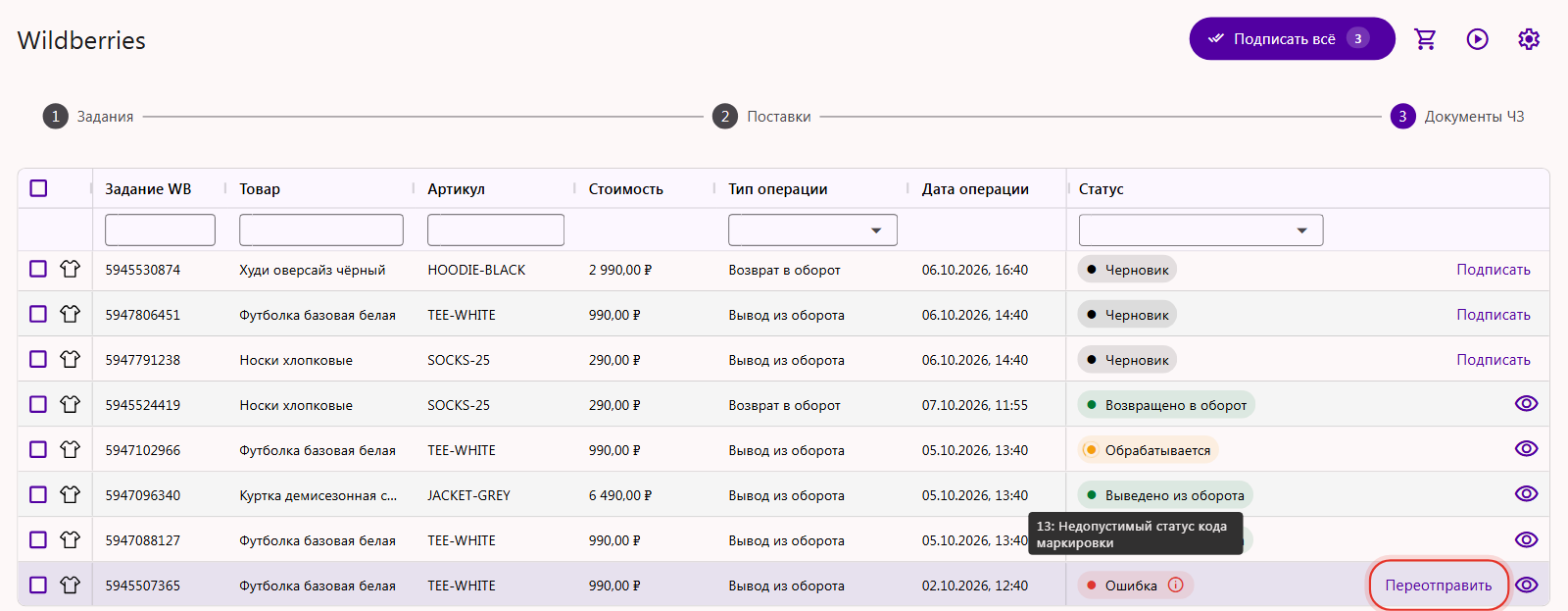Click the error info icon next to Ошибка
Image resolution: width=1568 pixels, height=611 pixels.
coord(1176,586)
